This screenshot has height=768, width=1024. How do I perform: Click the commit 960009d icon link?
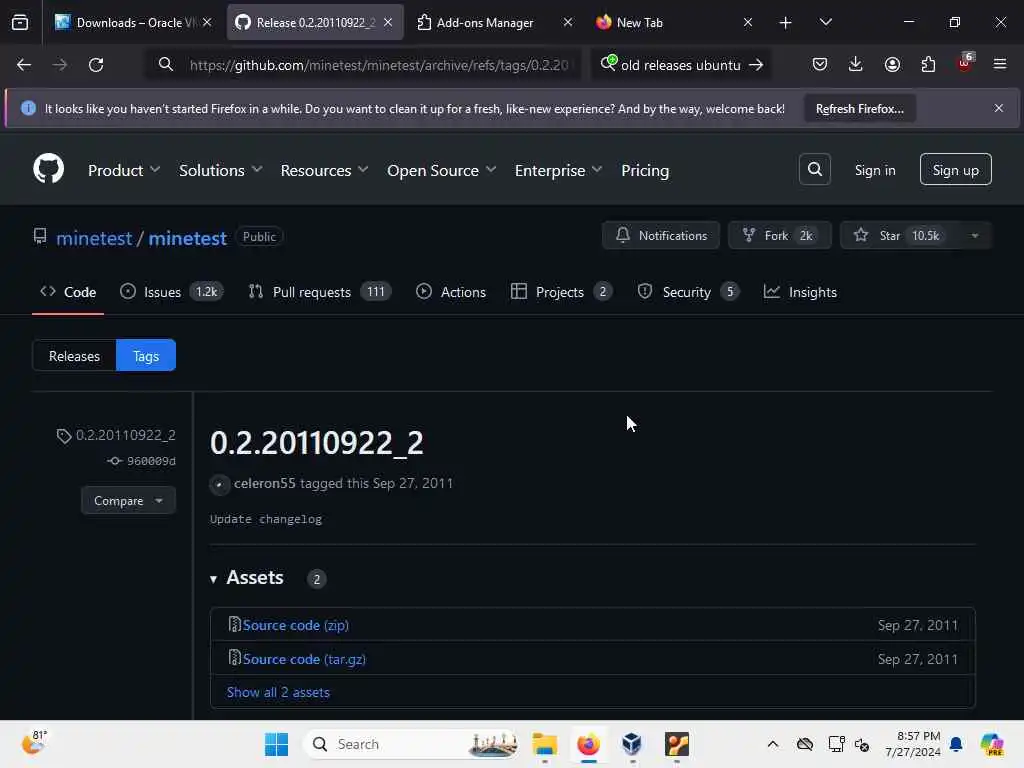tap(142, 461)
